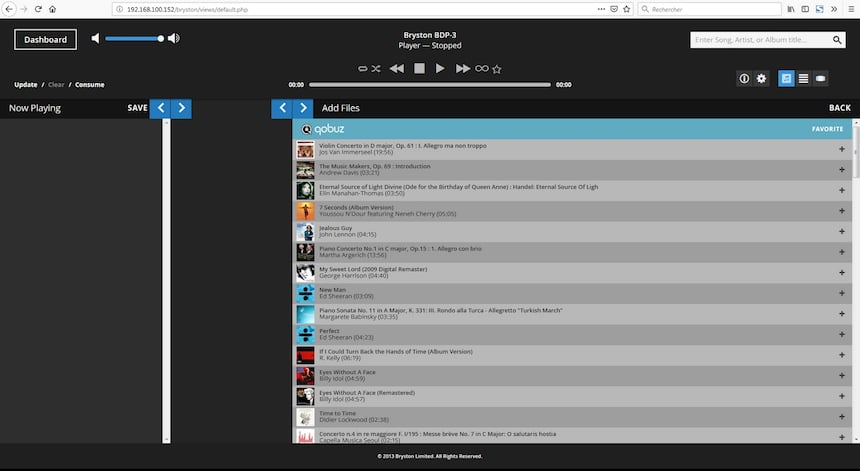Stop playback
This screenshot has width=860, height=471.
tap(419, 69)
